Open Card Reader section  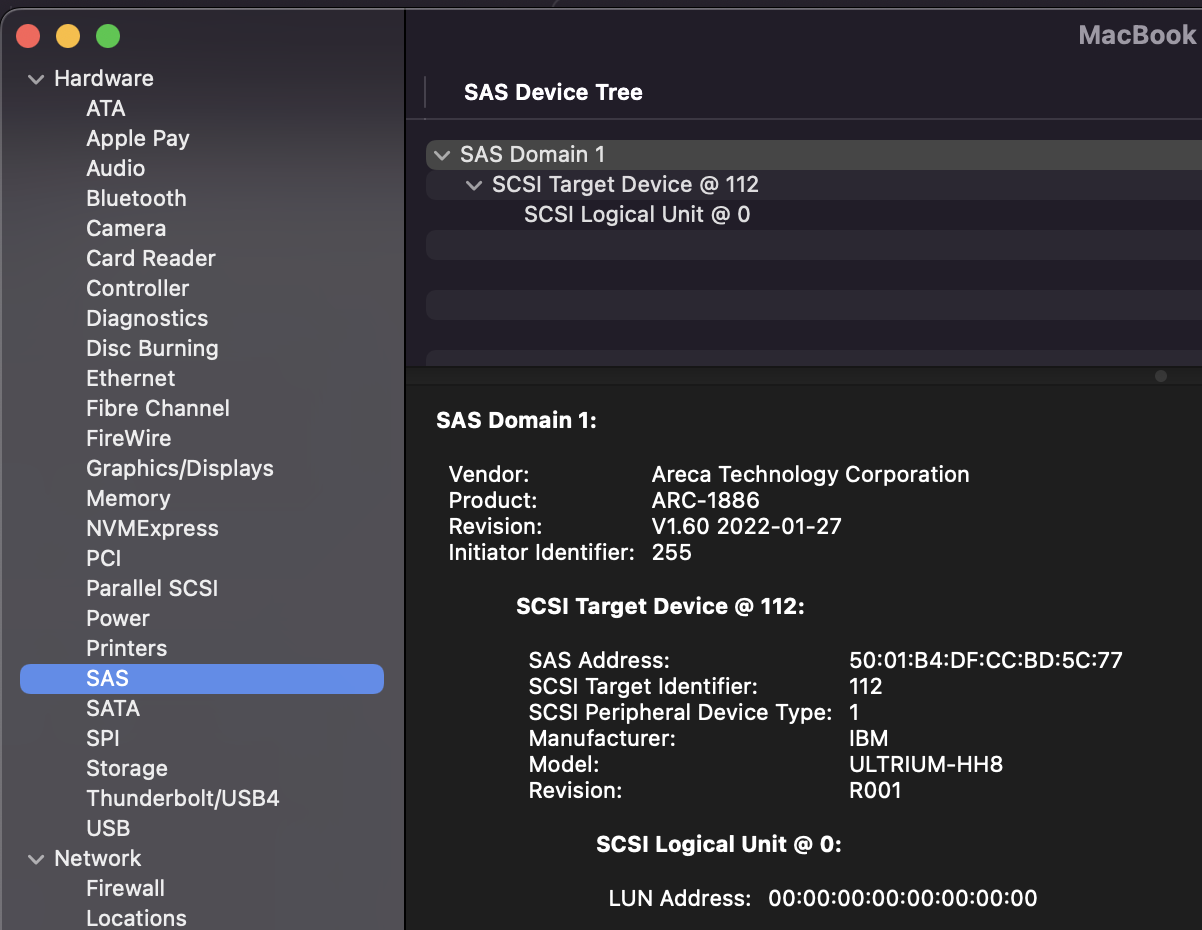(x=151, y=258)
